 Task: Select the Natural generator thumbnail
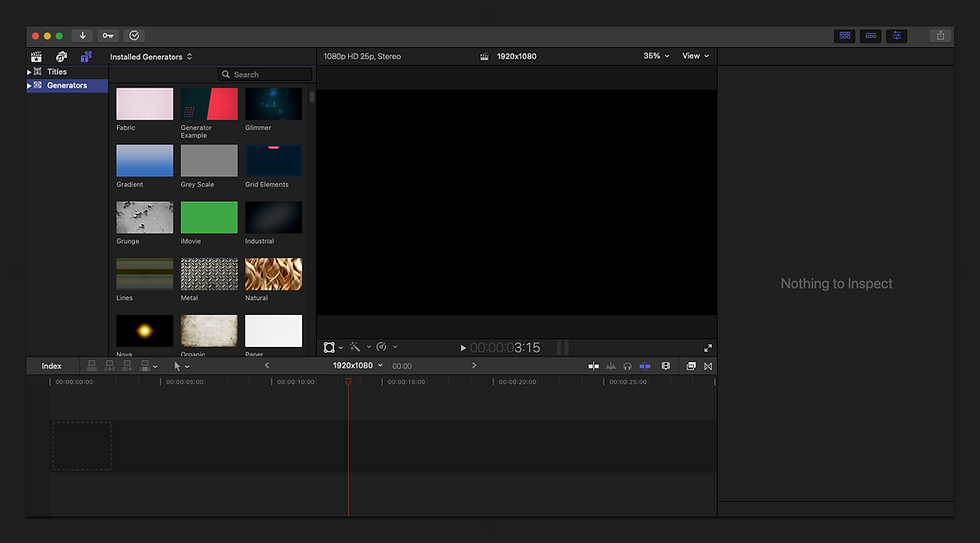pyautogui.click(x=273, y=274)
